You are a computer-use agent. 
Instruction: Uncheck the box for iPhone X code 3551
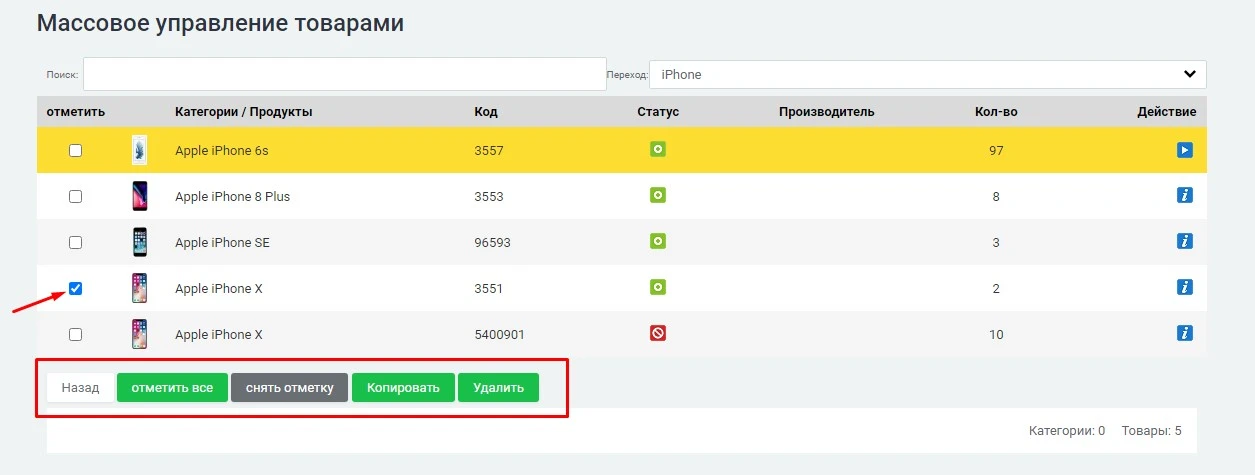tap(75, 289)
